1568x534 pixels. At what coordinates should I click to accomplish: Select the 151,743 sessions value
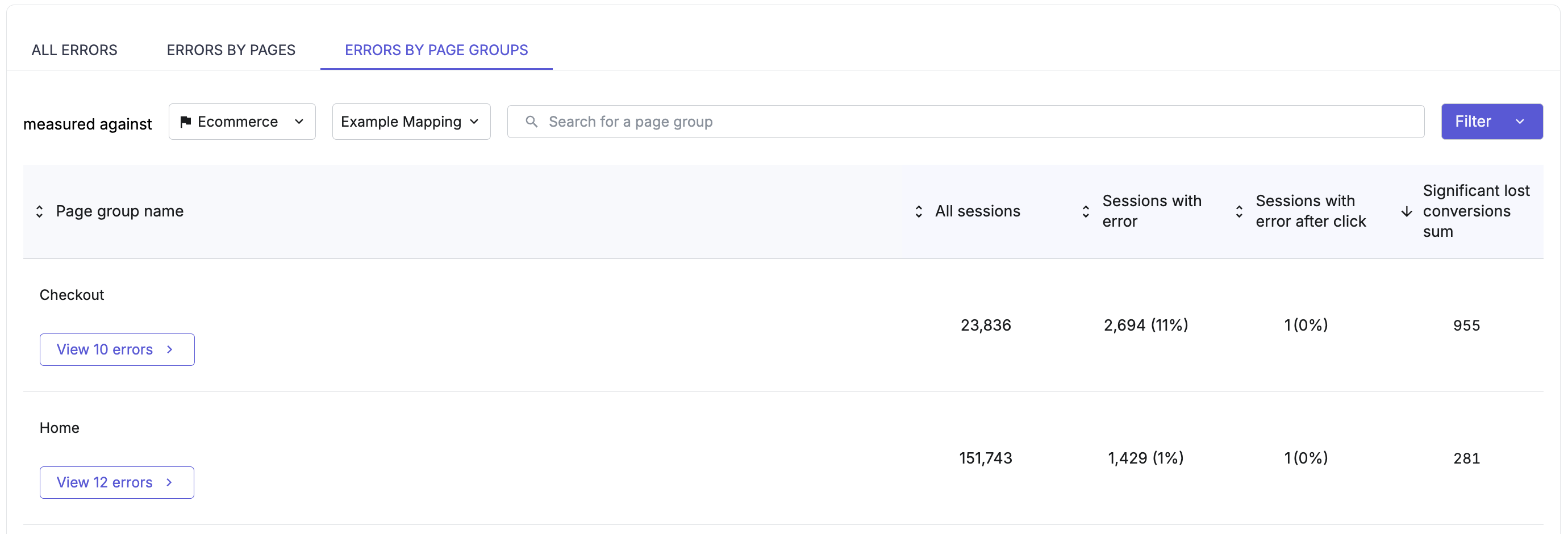(x=986, y=458)
